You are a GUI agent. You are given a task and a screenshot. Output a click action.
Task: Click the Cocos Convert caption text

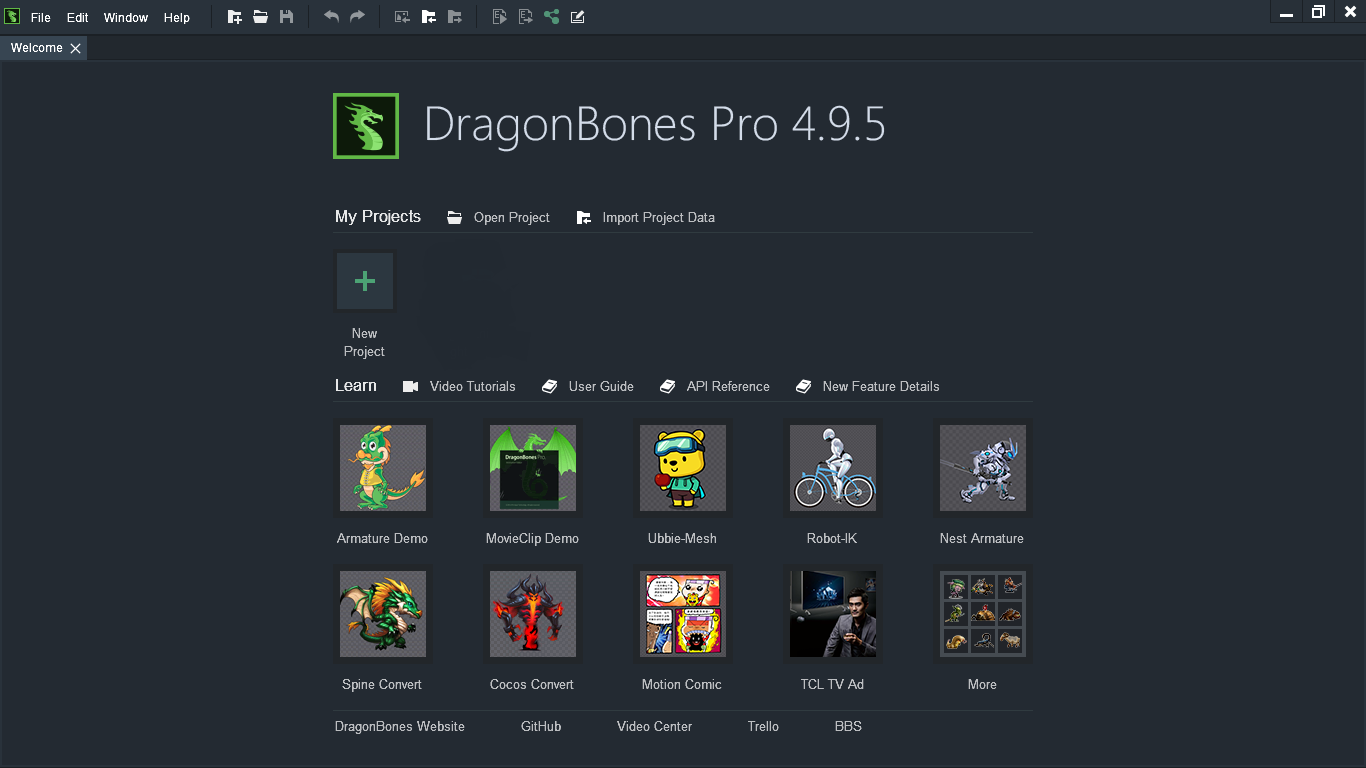click(x=532, y=684)
